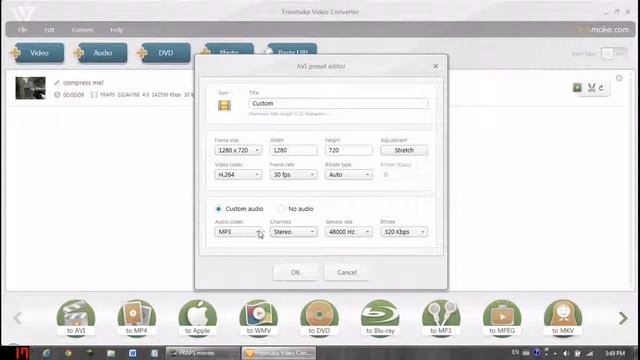Toggle the Join files switch

[613, 53]
